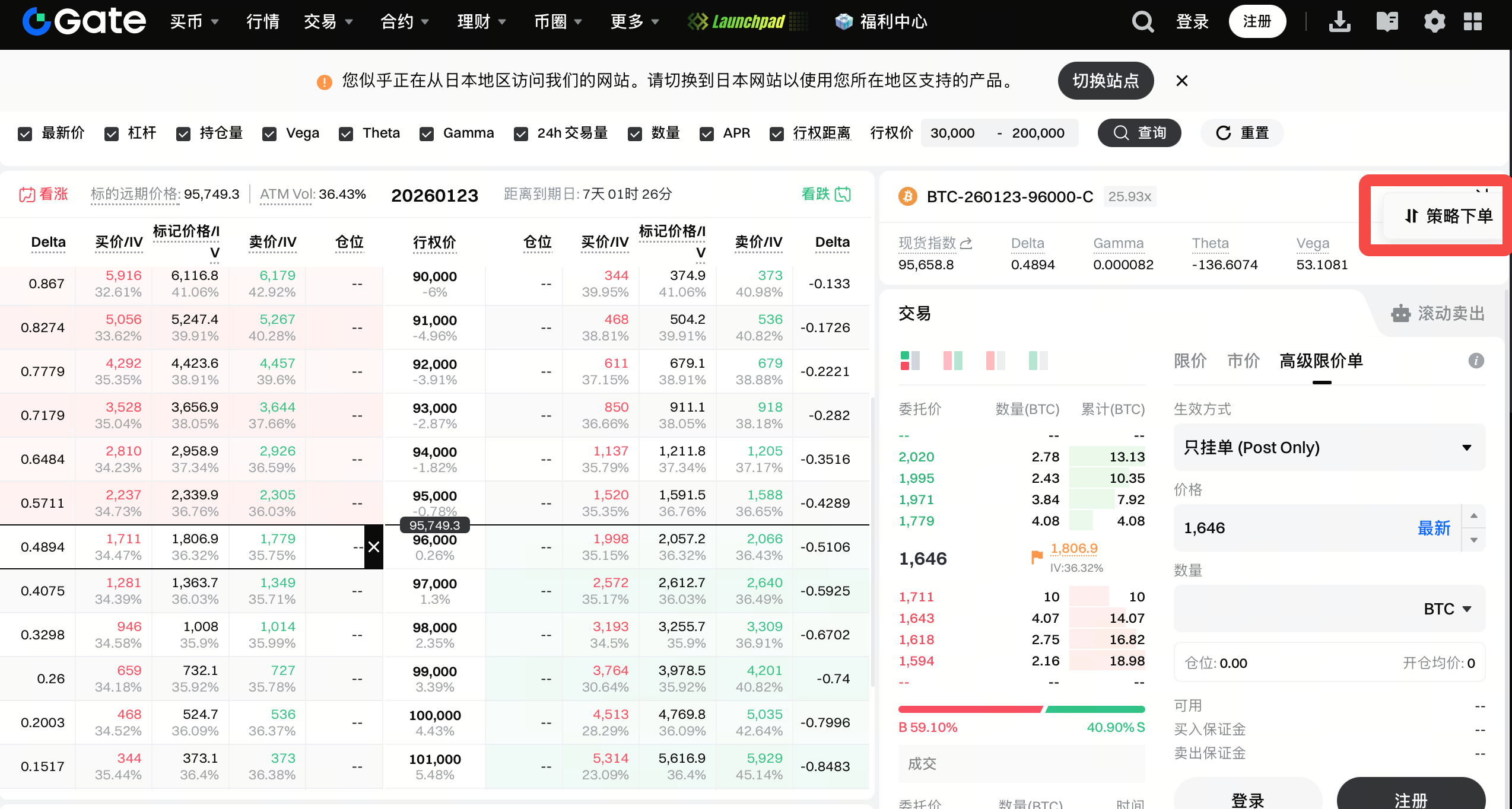This screenshot has width=1512, height=809.
Task: Click the search magnifier icon in header
Action: tap(1142, 22)
